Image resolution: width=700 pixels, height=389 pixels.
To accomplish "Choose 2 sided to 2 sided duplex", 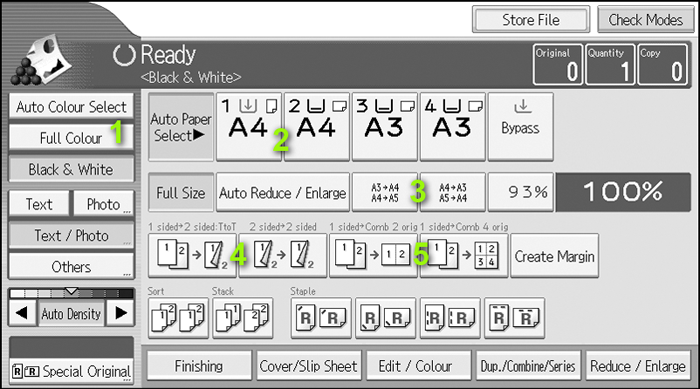I will click(283, 256).
